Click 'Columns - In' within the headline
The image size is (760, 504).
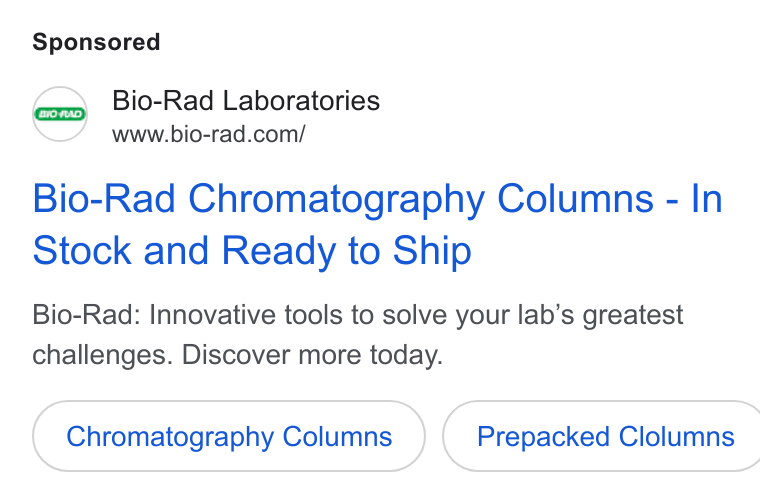(610, 198)
